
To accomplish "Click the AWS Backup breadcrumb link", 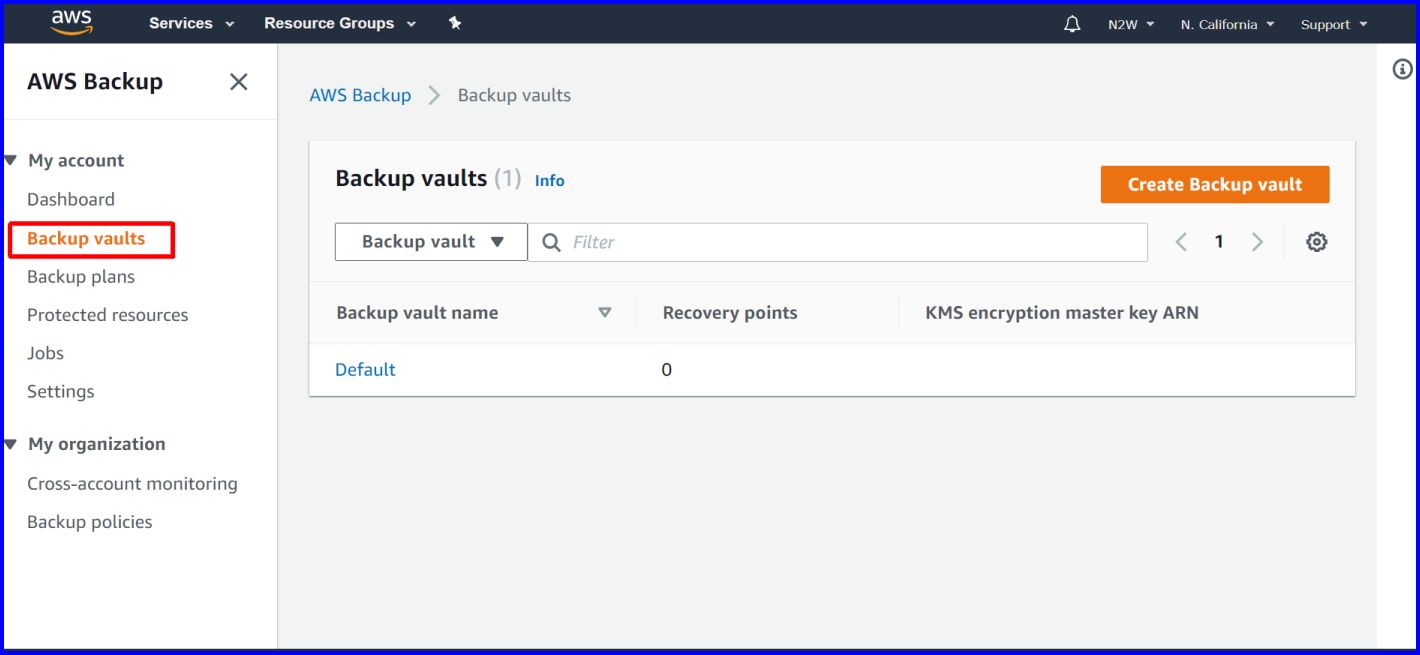I will (360, 95).
